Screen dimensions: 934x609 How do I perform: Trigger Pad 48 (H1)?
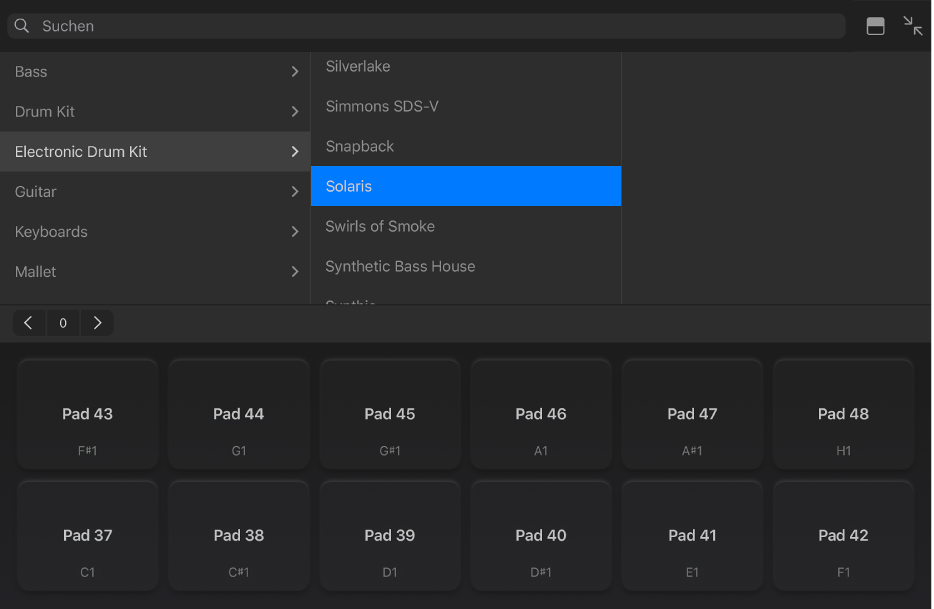pyautogui.click(x=843, y=413)
